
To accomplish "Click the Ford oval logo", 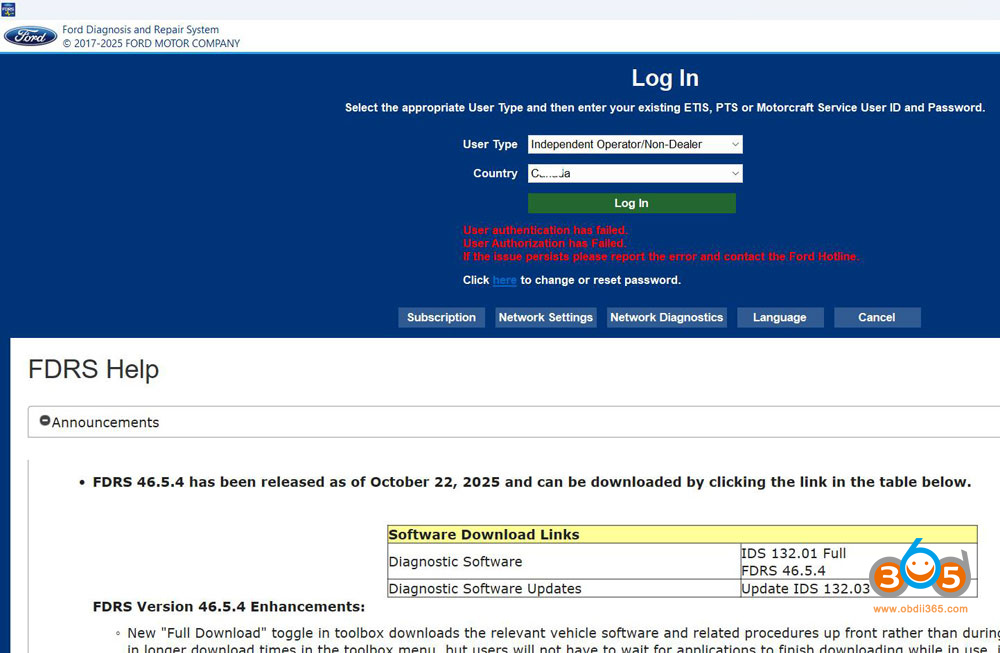I will (30, 37).
